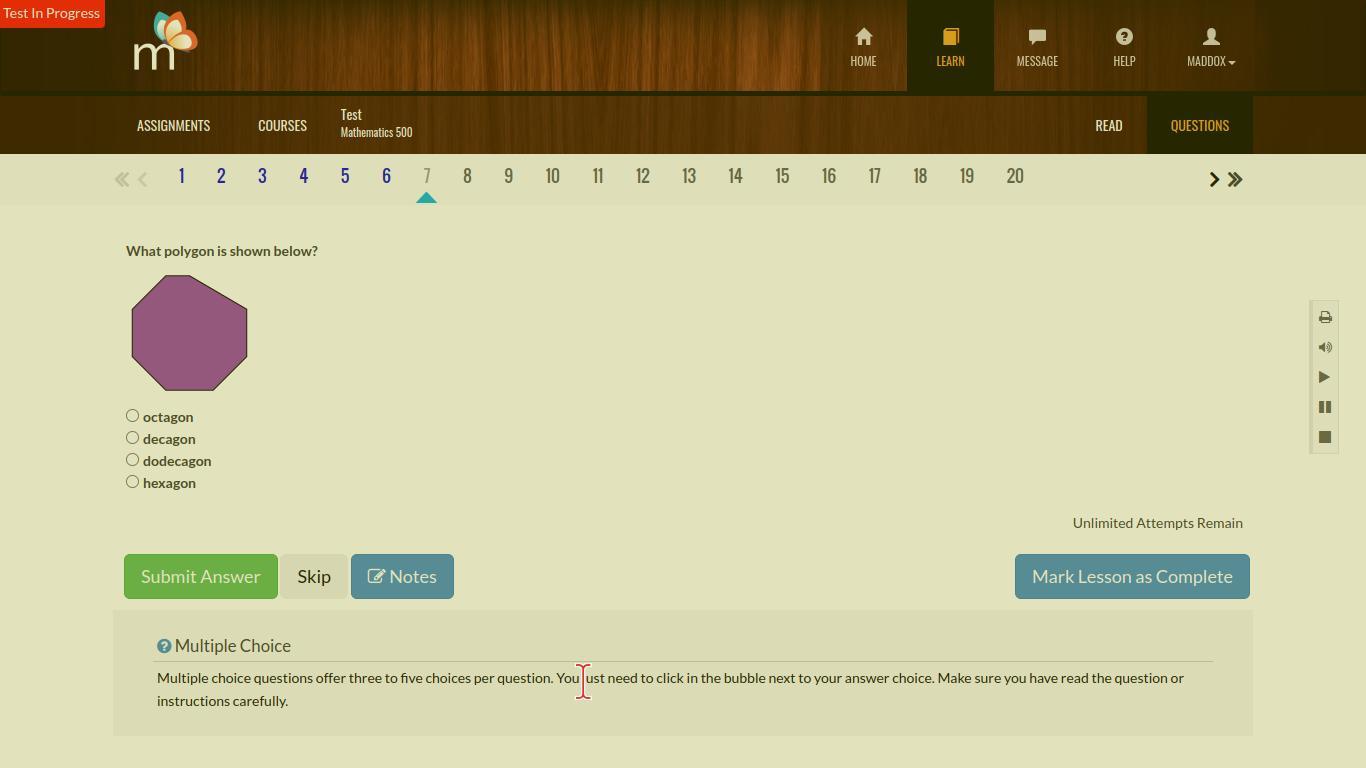Click the butterfly logo

pos(166,42)
